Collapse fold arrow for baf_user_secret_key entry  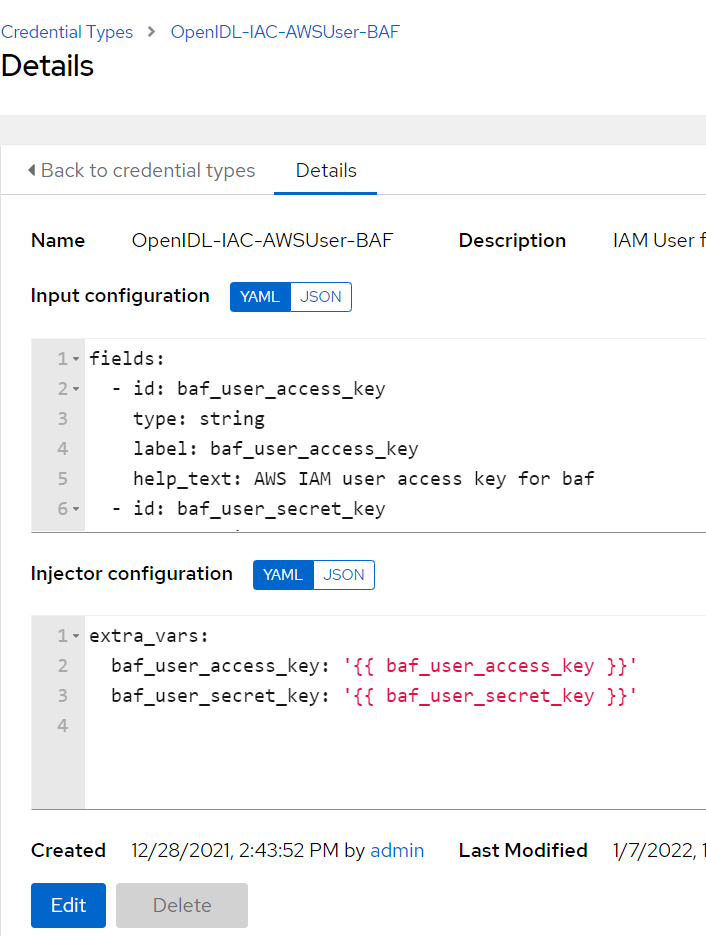[x=76, y=509]
